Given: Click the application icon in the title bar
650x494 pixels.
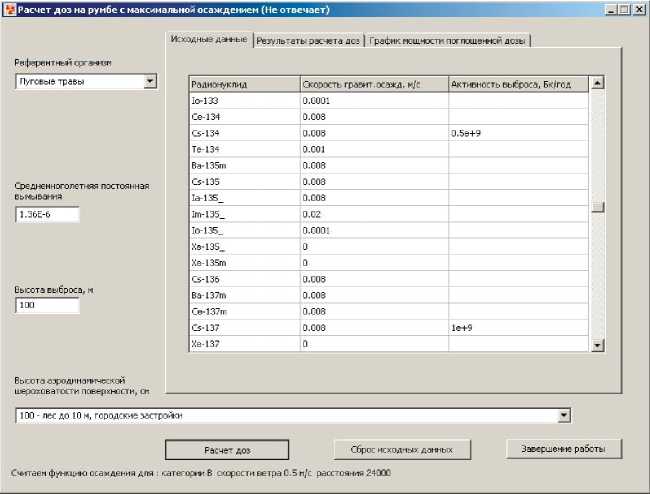Looking at the screenshot, I should [9, 8].
